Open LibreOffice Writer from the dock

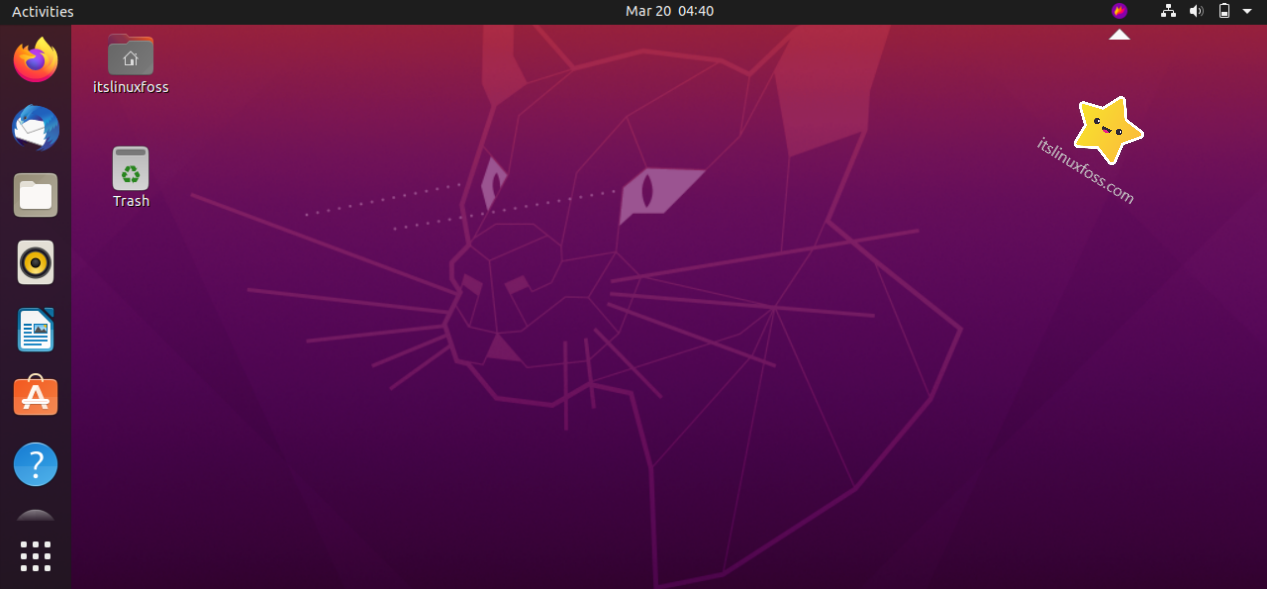click(x=36, y=330)
